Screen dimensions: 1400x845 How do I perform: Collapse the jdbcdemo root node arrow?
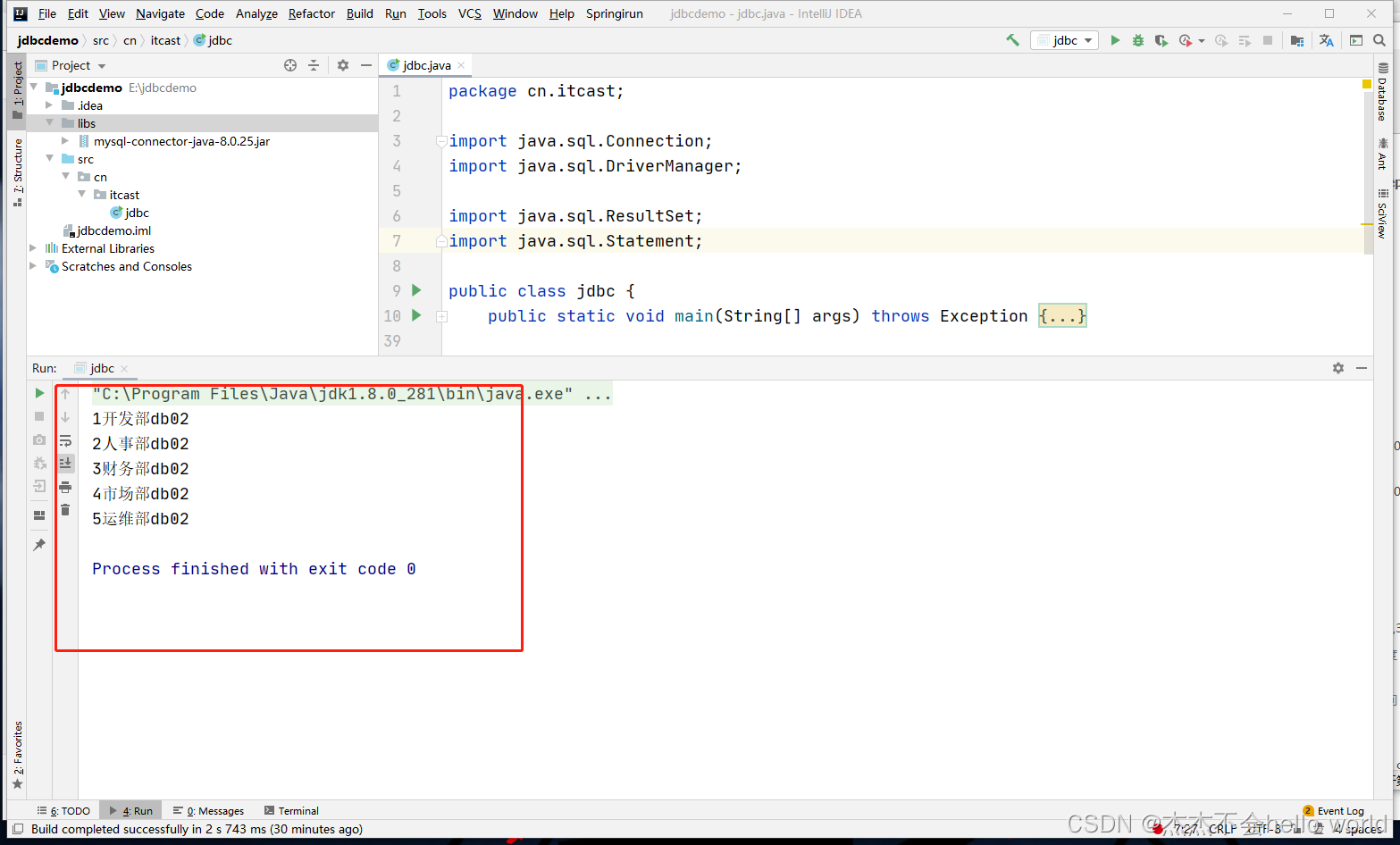[34, 87]
